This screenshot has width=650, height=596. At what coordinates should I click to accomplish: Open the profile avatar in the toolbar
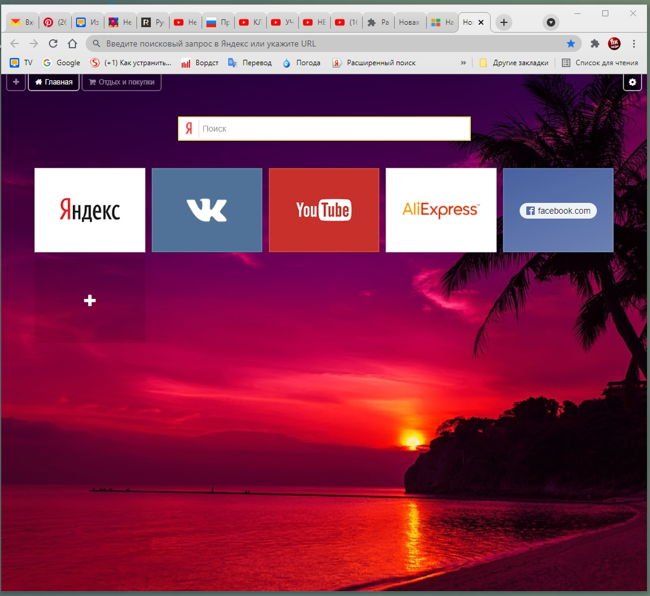tap(614, 44)
